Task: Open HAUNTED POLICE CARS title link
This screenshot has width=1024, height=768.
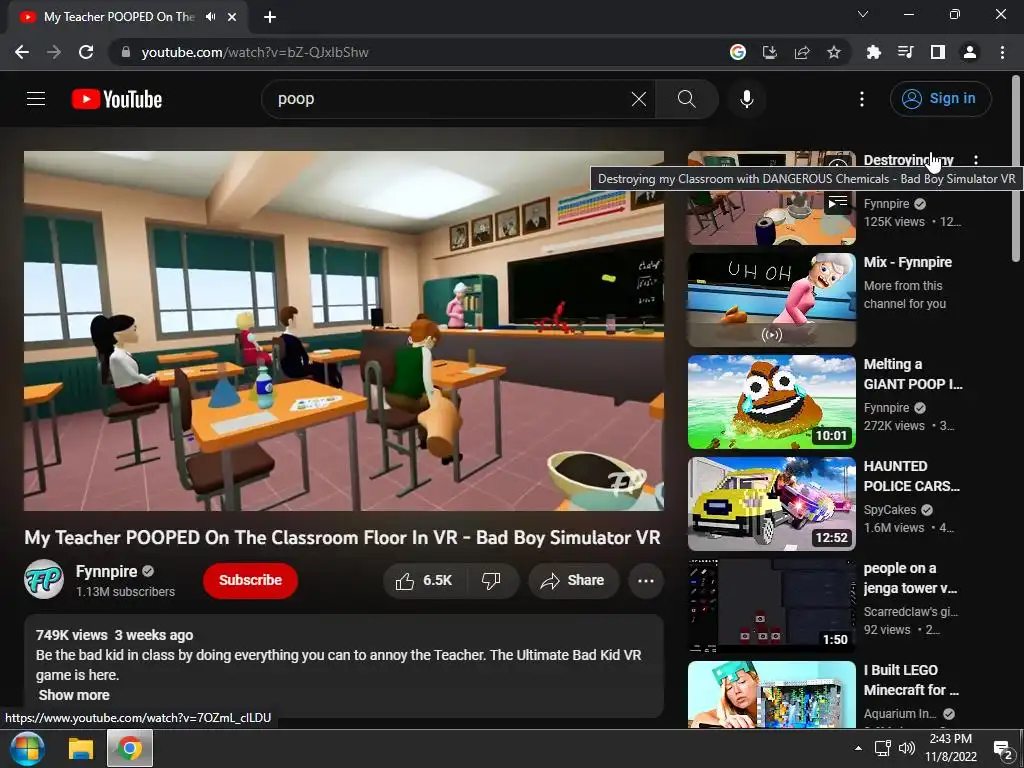Action: (x=912, y=476)
